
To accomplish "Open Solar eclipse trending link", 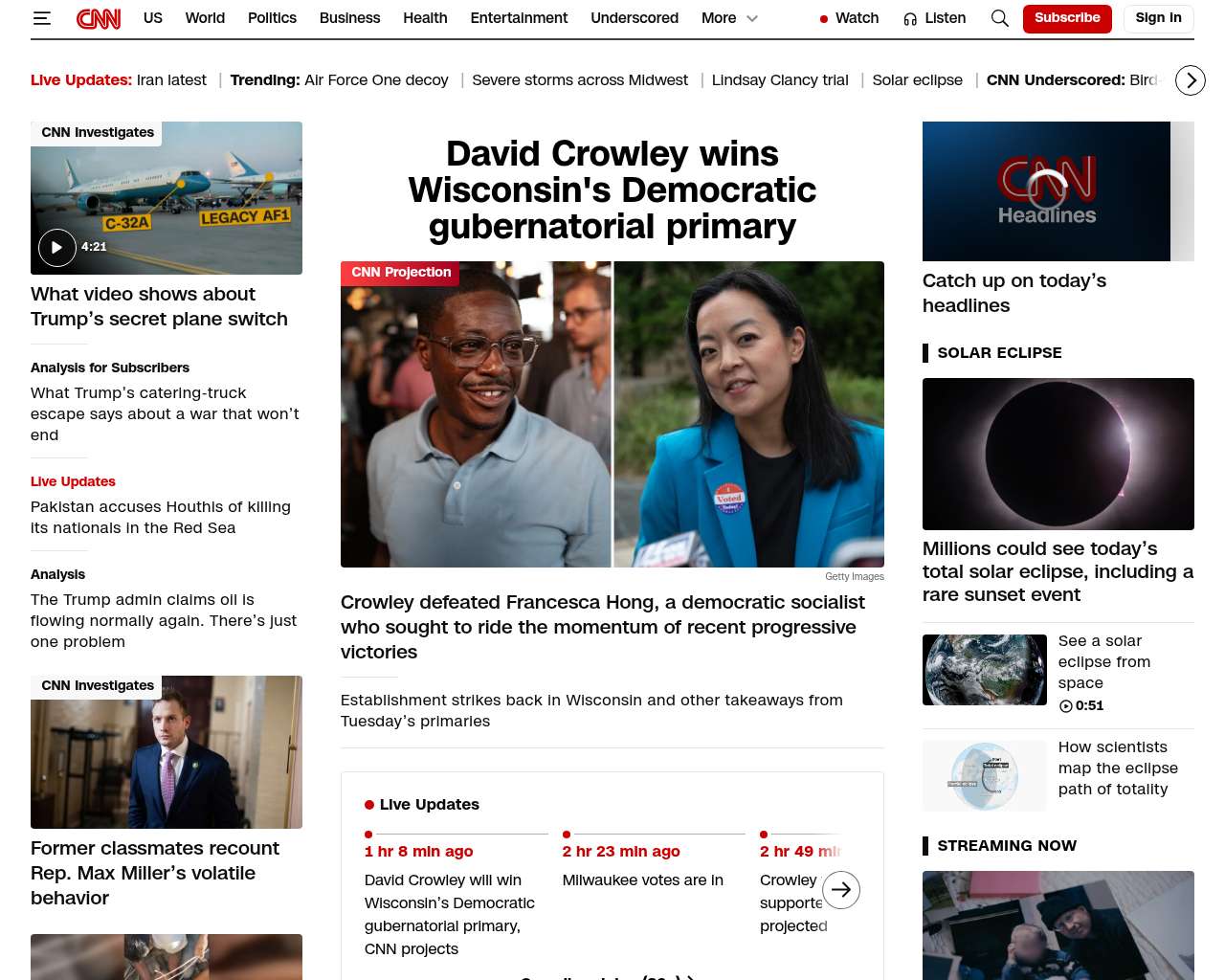I will [x=918, y=80].
